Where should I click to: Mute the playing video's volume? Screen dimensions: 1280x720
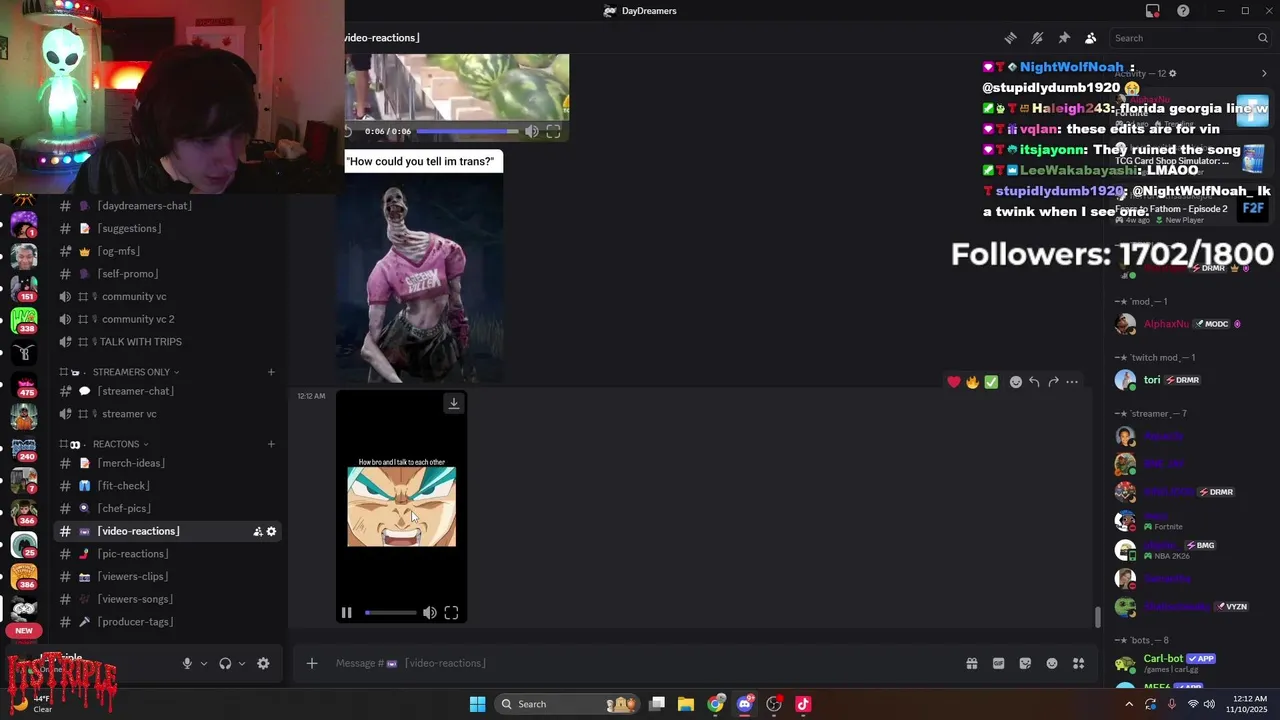429,613
